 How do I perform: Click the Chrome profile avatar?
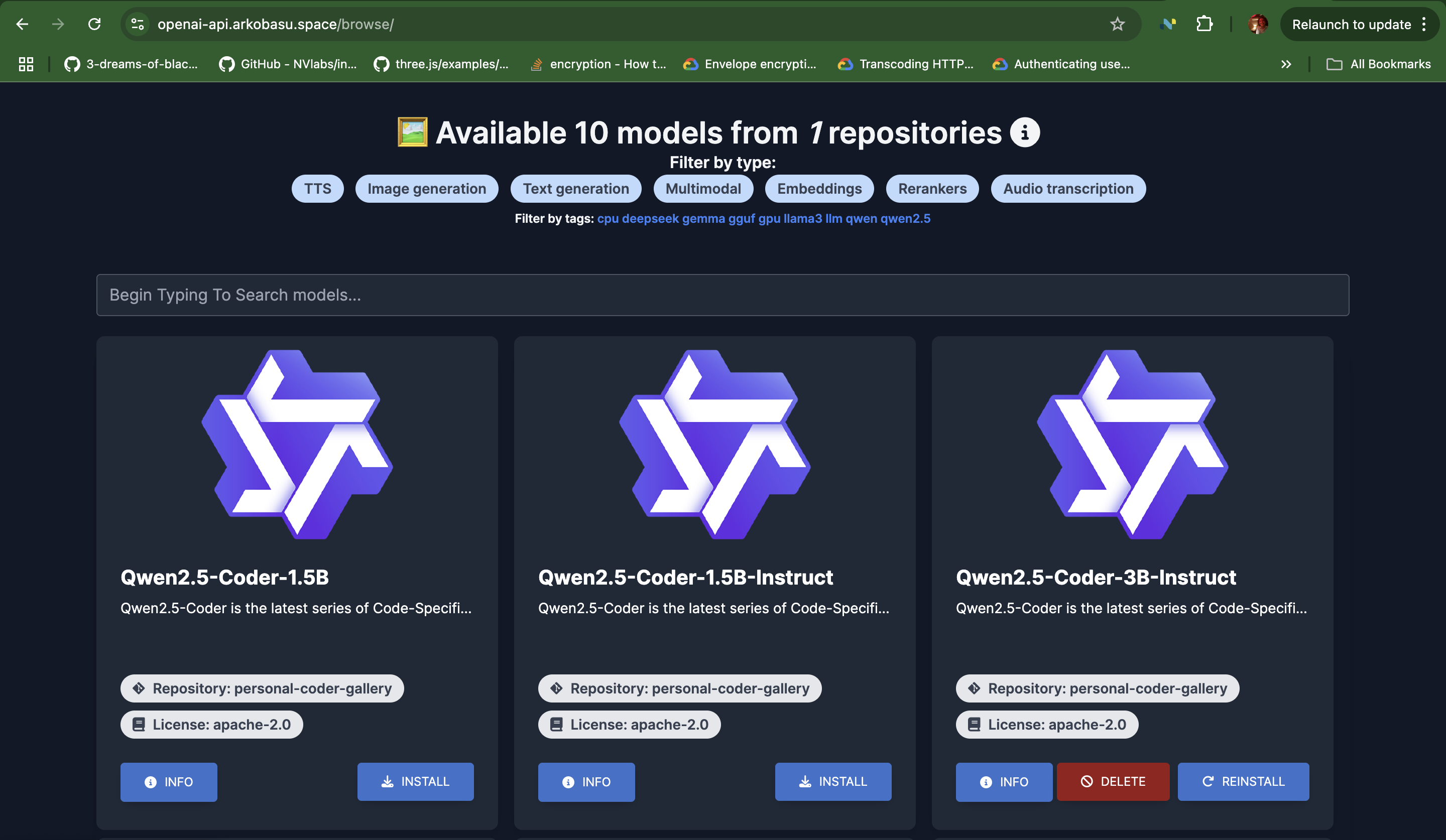[x=1257, y=24]
